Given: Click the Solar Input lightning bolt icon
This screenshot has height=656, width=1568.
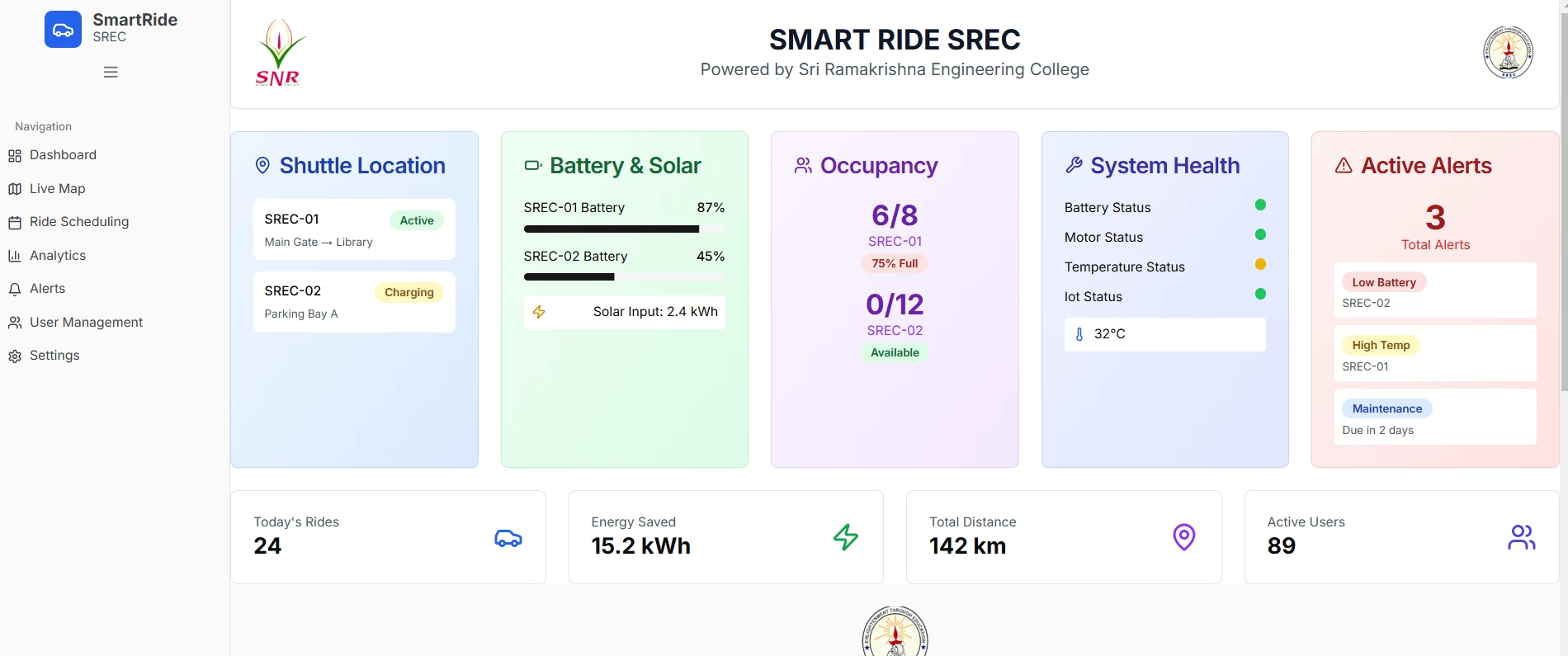Looking at the screenshot, I should [539, 312].
